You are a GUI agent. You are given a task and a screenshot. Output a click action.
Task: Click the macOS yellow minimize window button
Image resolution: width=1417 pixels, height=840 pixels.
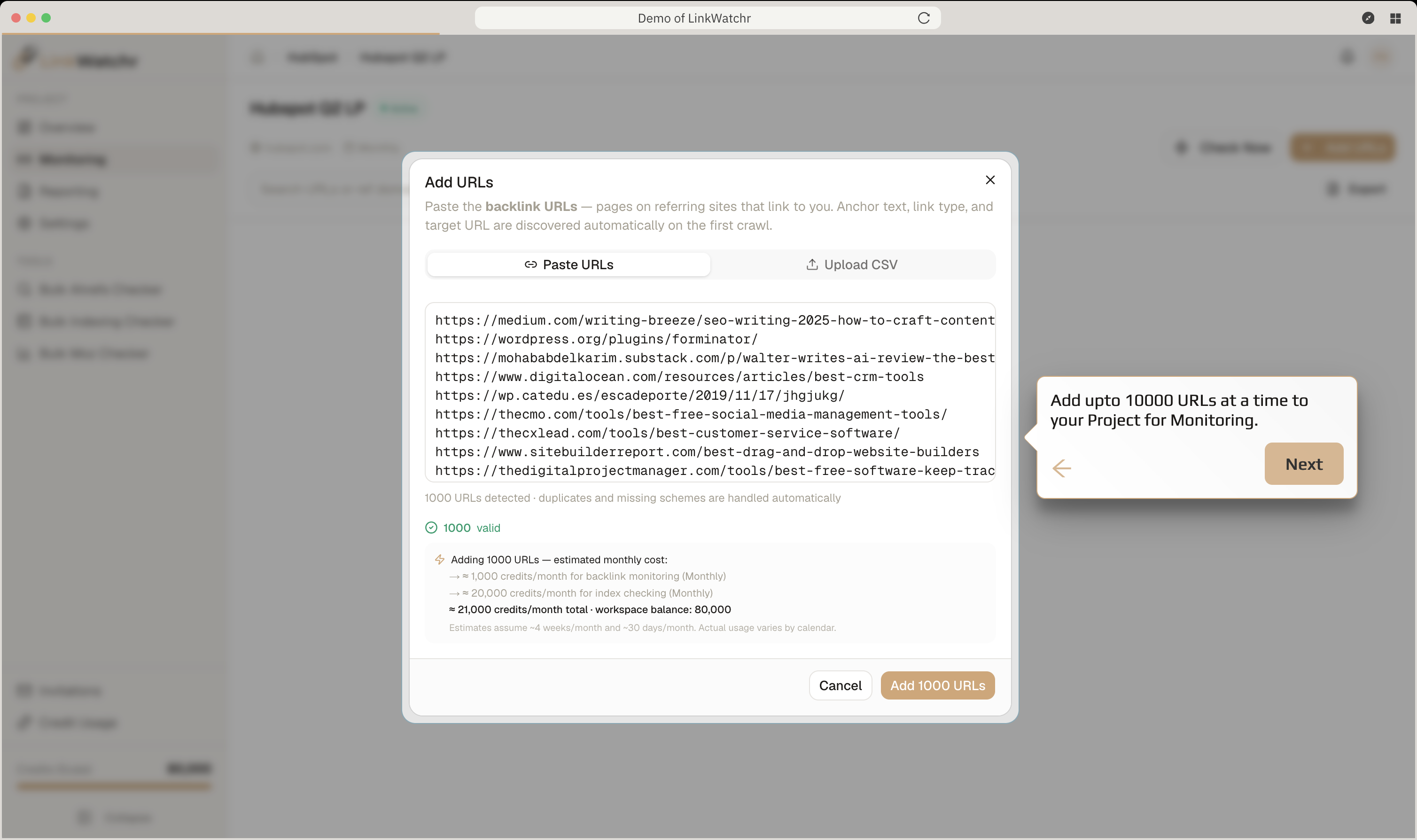31,18
